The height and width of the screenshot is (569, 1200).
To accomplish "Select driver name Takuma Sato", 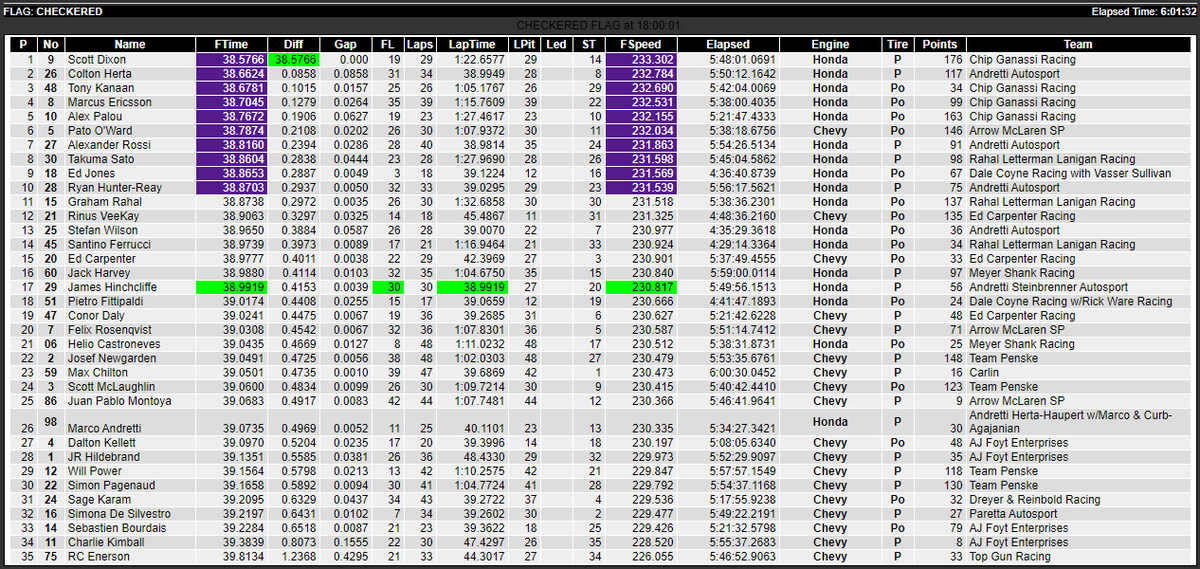I will pyautogui.click(x=98, y=159).
